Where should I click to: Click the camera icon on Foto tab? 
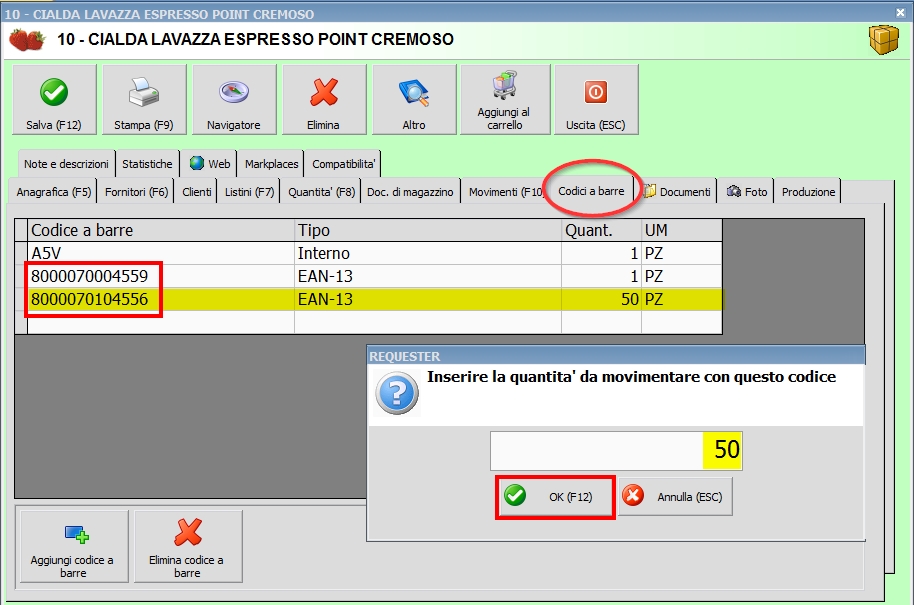click(x=734, y=191)
